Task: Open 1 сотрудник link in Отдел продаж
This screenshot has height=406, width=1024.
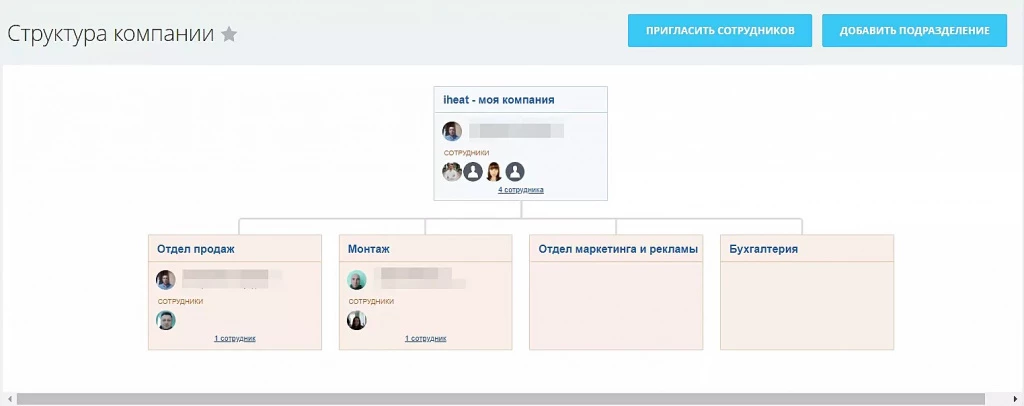Action: (235, 339)
